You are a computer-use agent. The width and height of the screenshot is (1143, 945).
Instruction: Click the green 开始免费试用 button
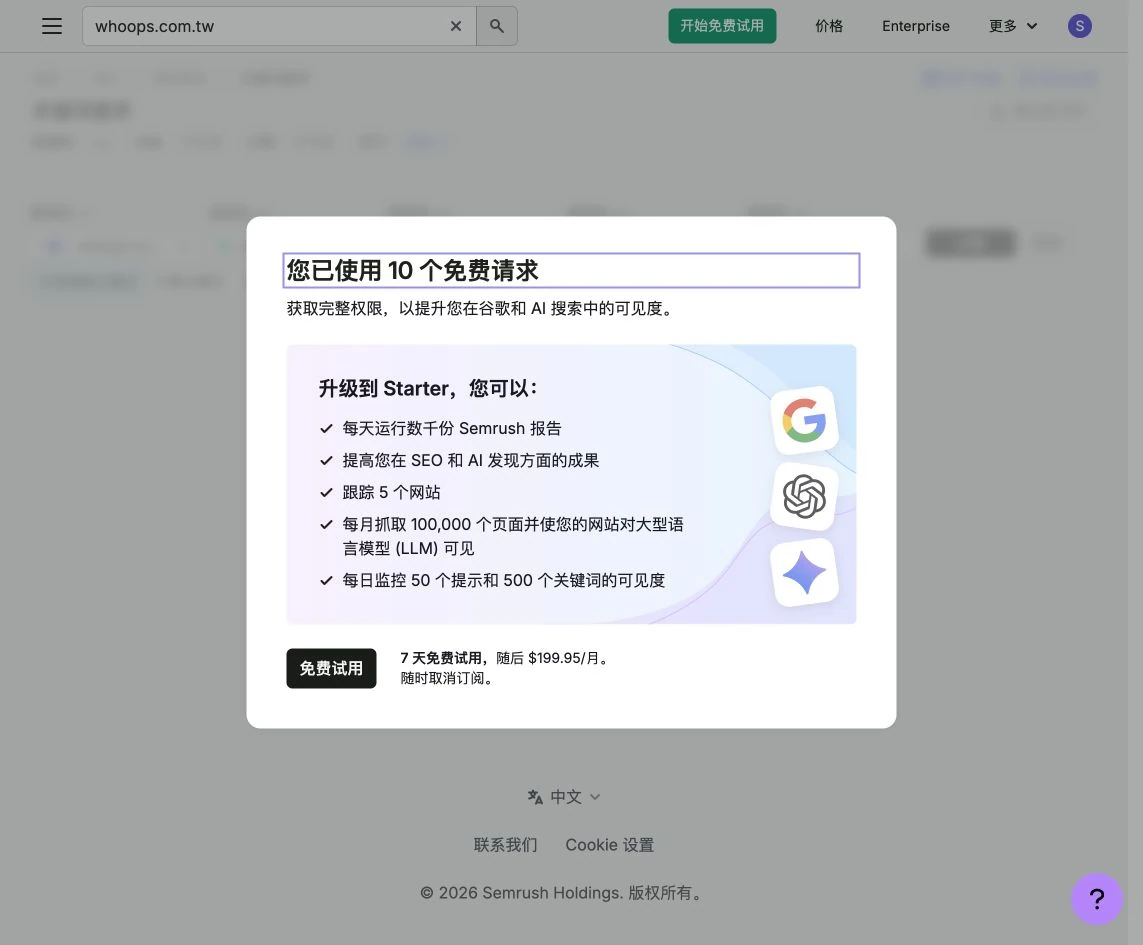[722, 26]
